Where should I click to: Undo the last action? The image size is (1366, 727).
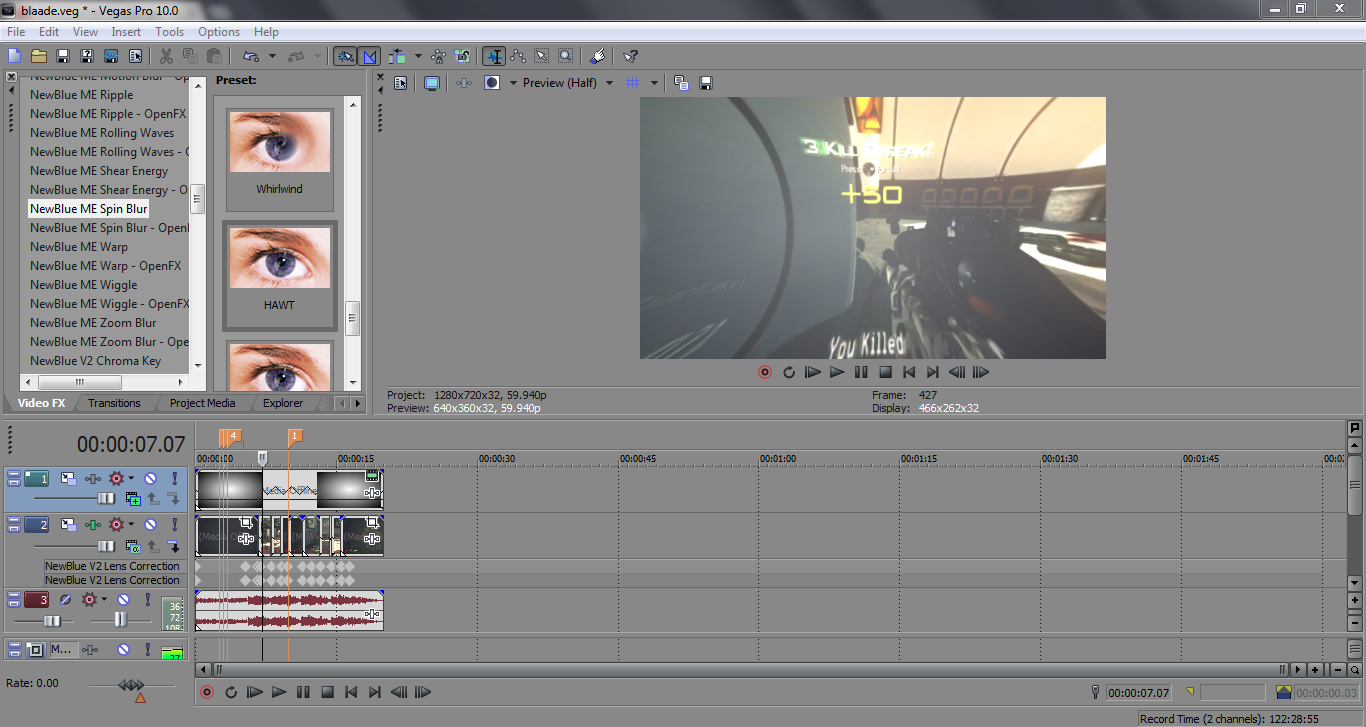click(249, 56)
